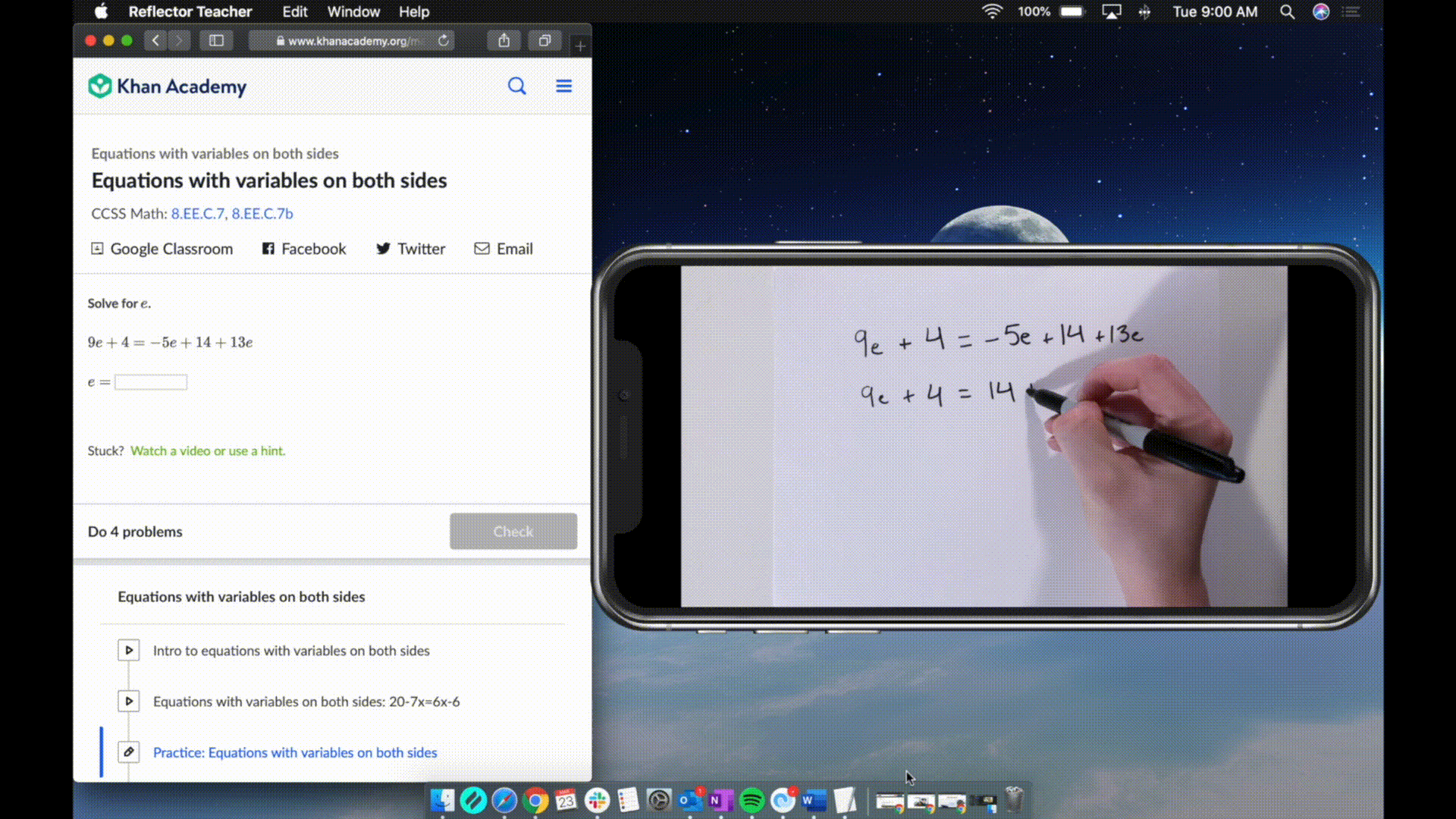Open standard 8.EE.C.7 link
Viewport: 1456px width, 819px height.
(198, 214)
